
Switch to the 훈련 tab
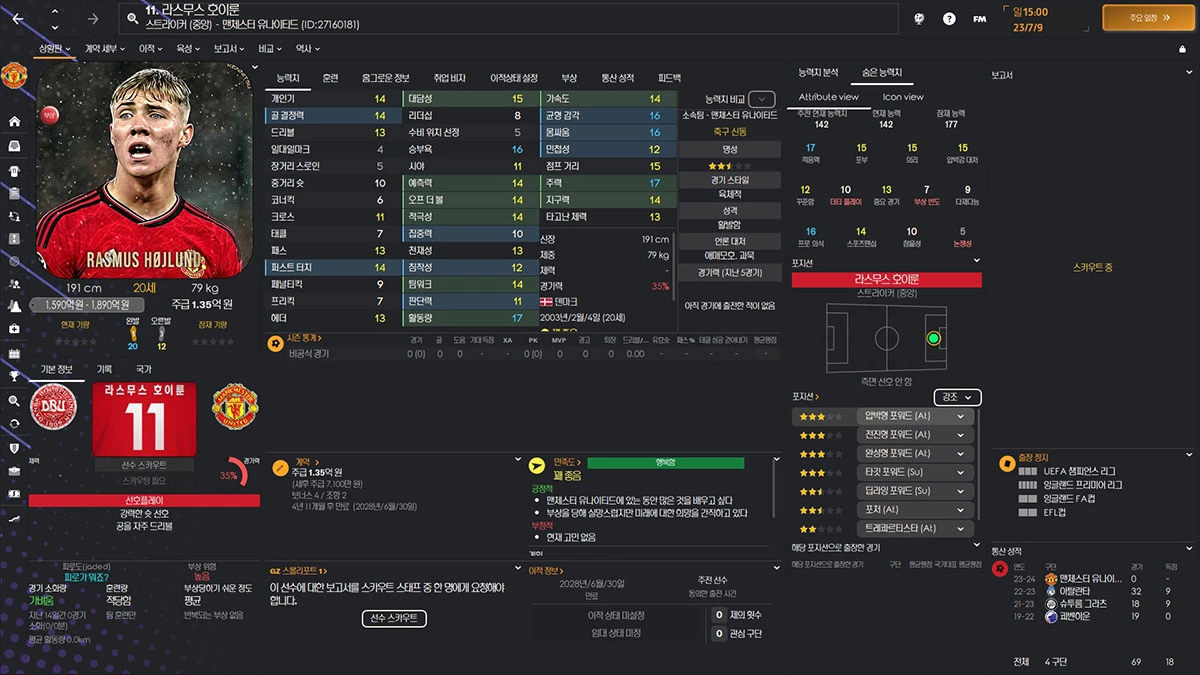330,77
